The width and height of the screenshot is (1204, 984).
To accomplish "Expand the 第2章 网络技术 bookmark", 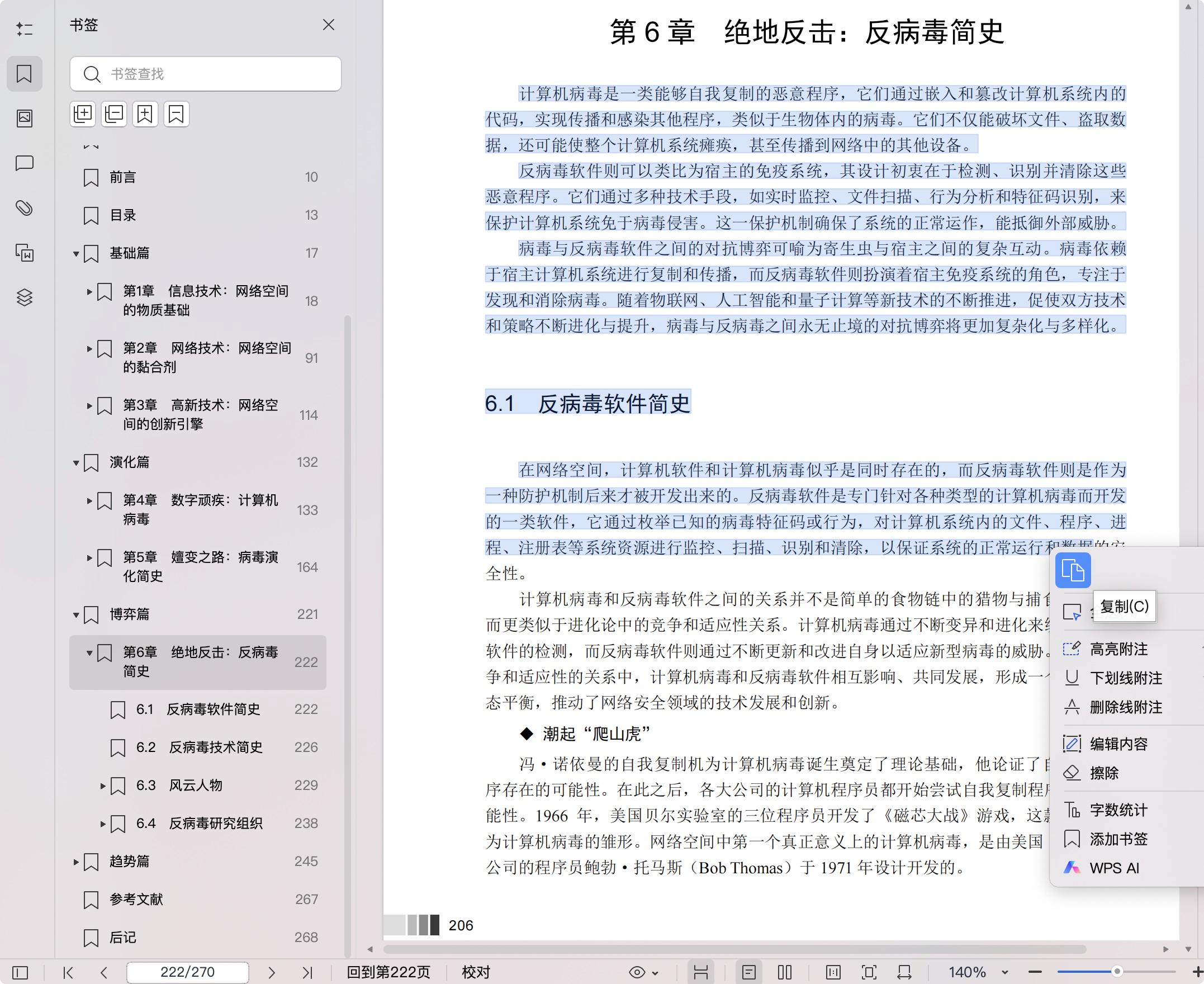I will coord(89,349).
